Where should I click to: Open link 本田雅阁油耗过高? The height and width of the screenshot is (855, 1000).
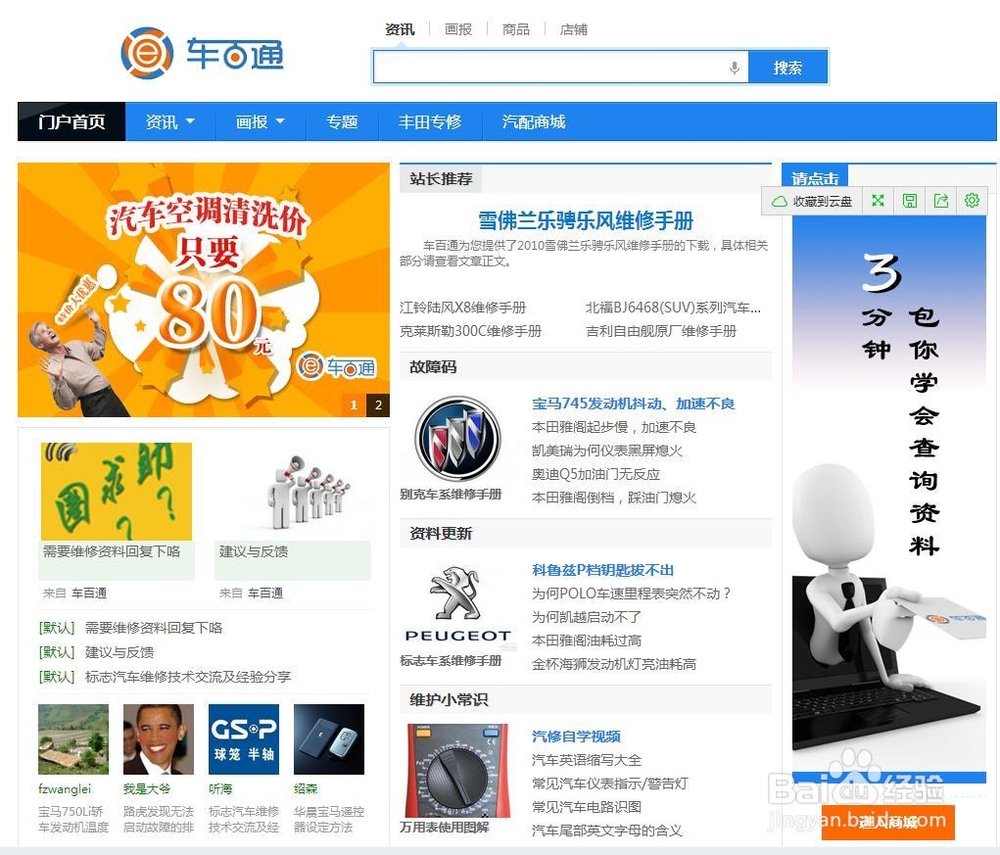pos(587,641)
